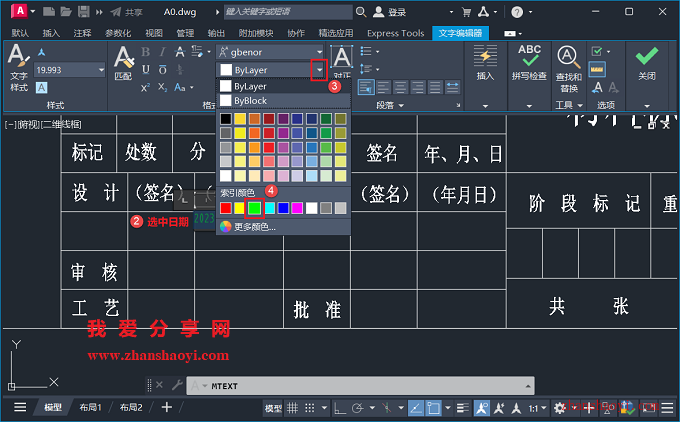This screenshot has height=422, width=680.
Task: Apply subscript to selected text
Action: click(162, 87)
